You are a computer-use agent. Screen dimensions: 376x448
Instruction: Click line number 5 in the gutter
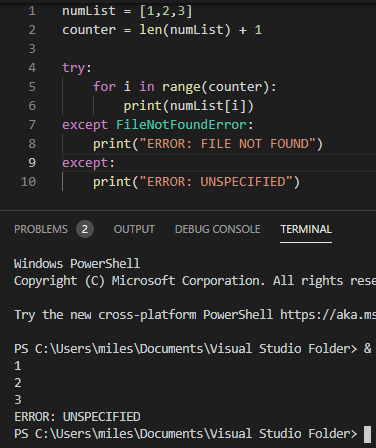pyautogui.click(x=32, y=87)
